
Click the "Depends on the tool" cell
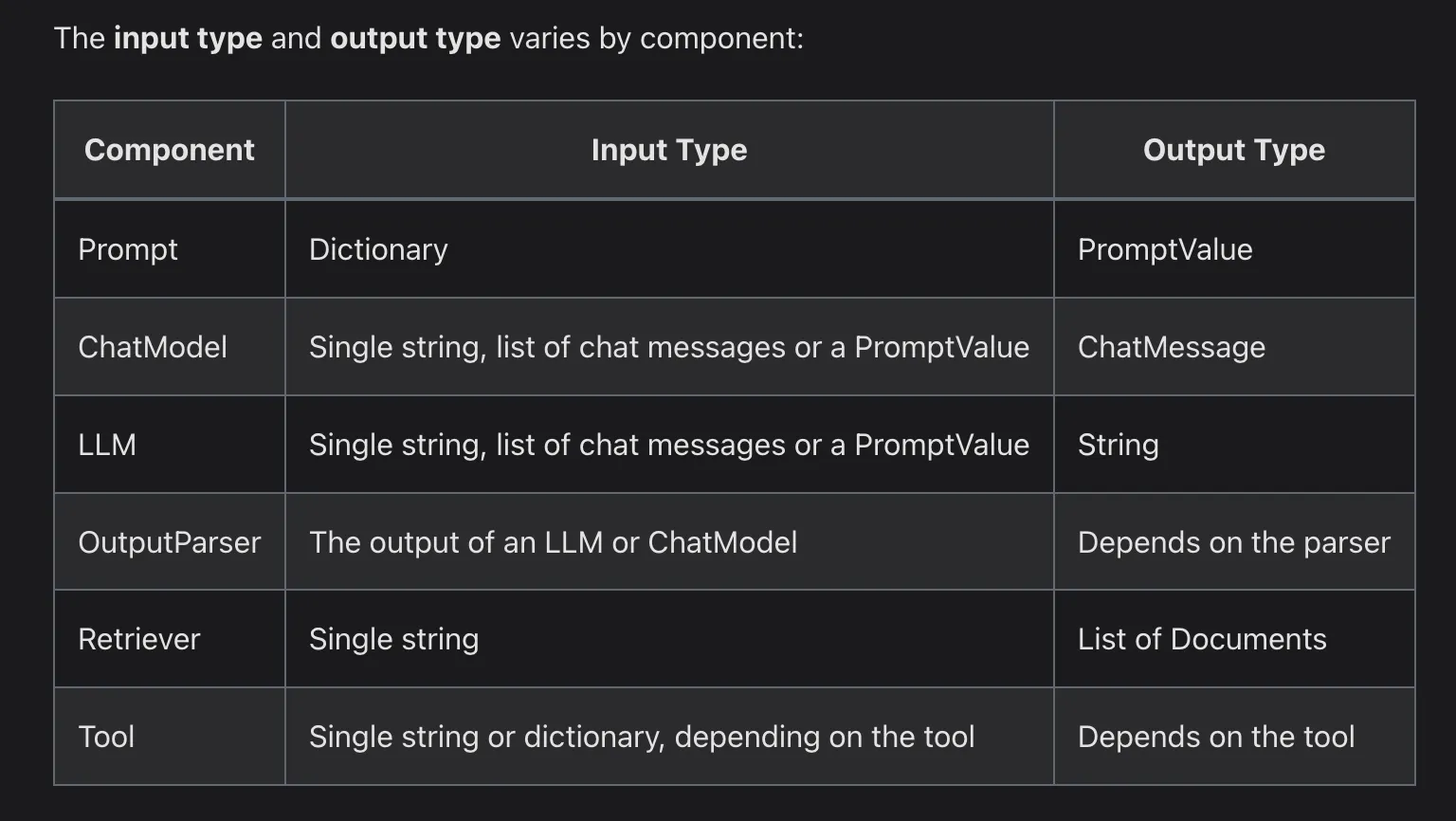(x=1215, y=737)
